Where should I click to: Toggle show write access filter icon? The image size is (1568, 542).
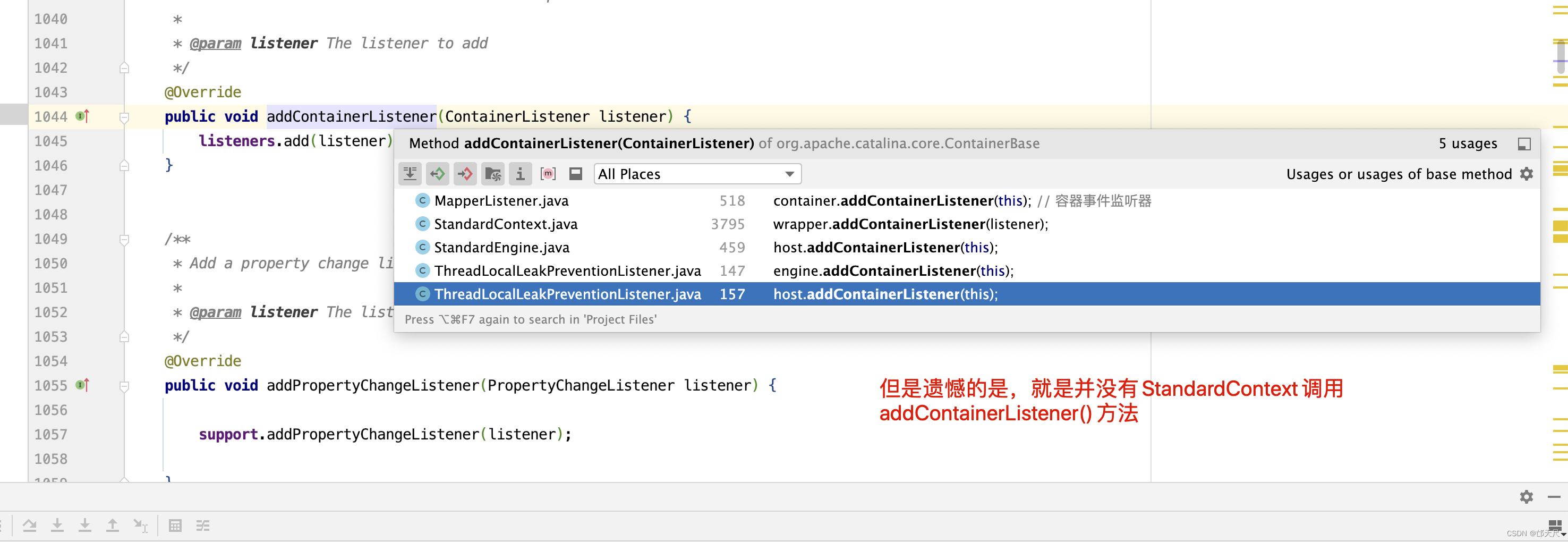[x=465, y=174]
